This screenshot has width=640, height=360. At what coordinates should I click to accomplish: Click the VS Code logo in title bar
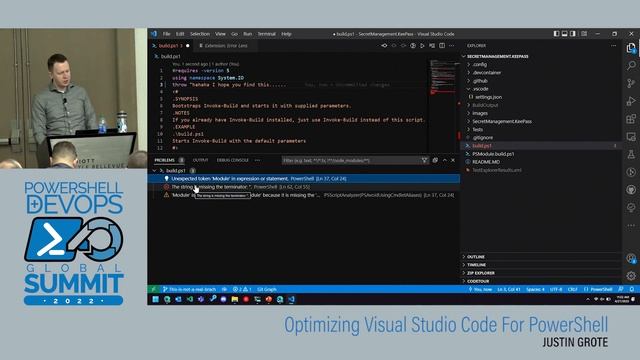point(154,34)
